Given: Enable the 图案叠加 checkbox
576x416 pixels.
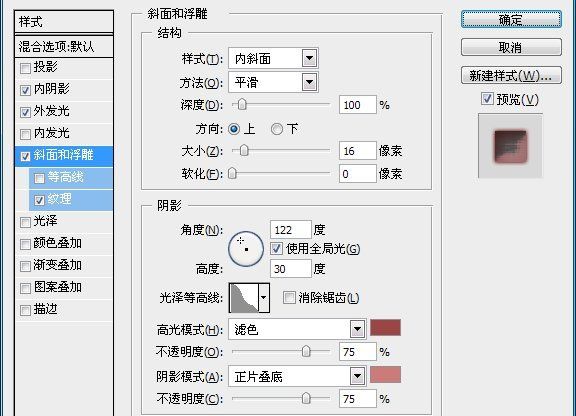Looking at the screenshot, I should [x=25, y=288].
